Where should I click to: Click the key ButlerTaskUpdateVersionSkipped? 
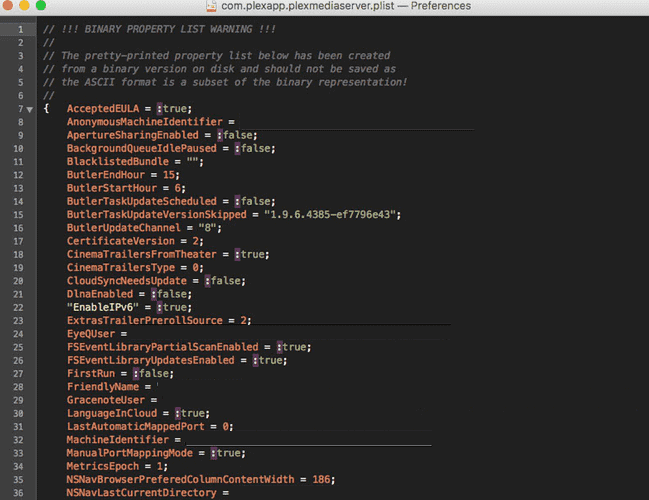(x=157, y=214)
